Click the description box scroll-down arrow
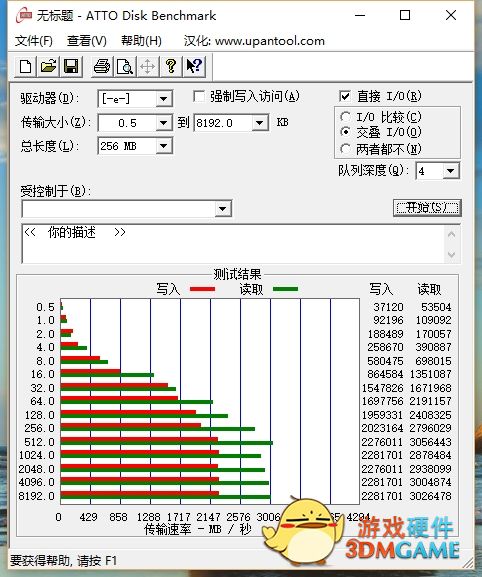482x577 pixels. click(x=451, y=254)
